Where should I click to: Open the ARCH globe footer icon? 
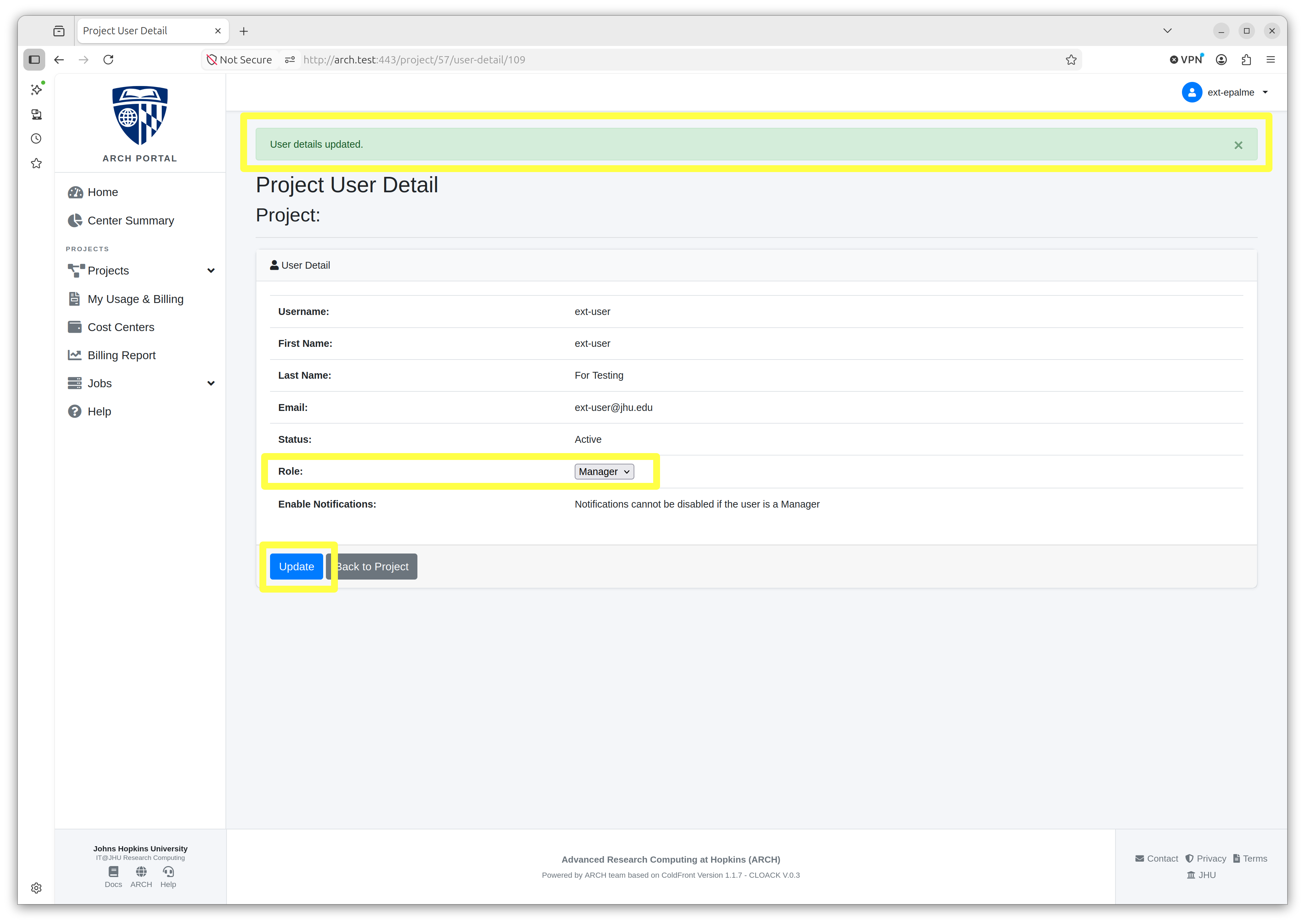141,877
